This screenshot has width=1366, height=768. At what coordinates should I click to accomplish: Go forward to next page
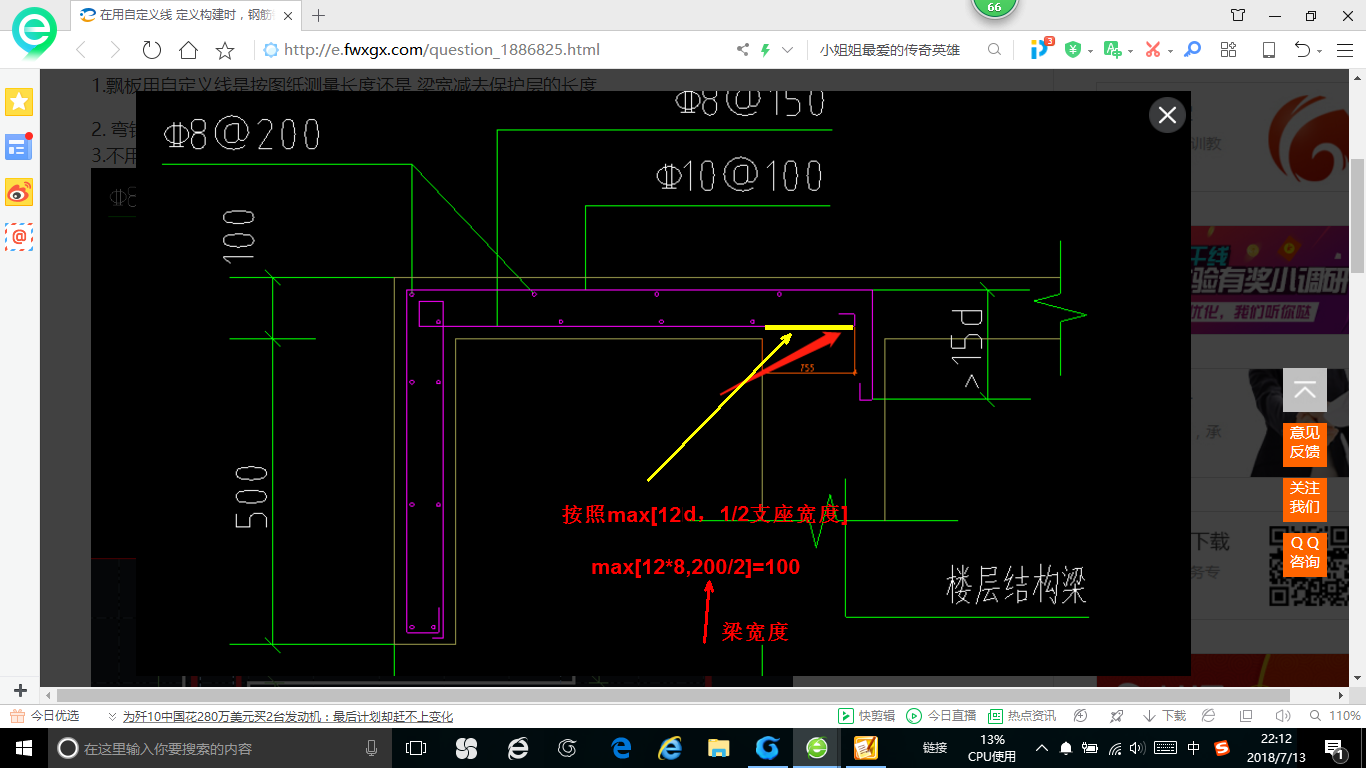click(x=115, y=50)
